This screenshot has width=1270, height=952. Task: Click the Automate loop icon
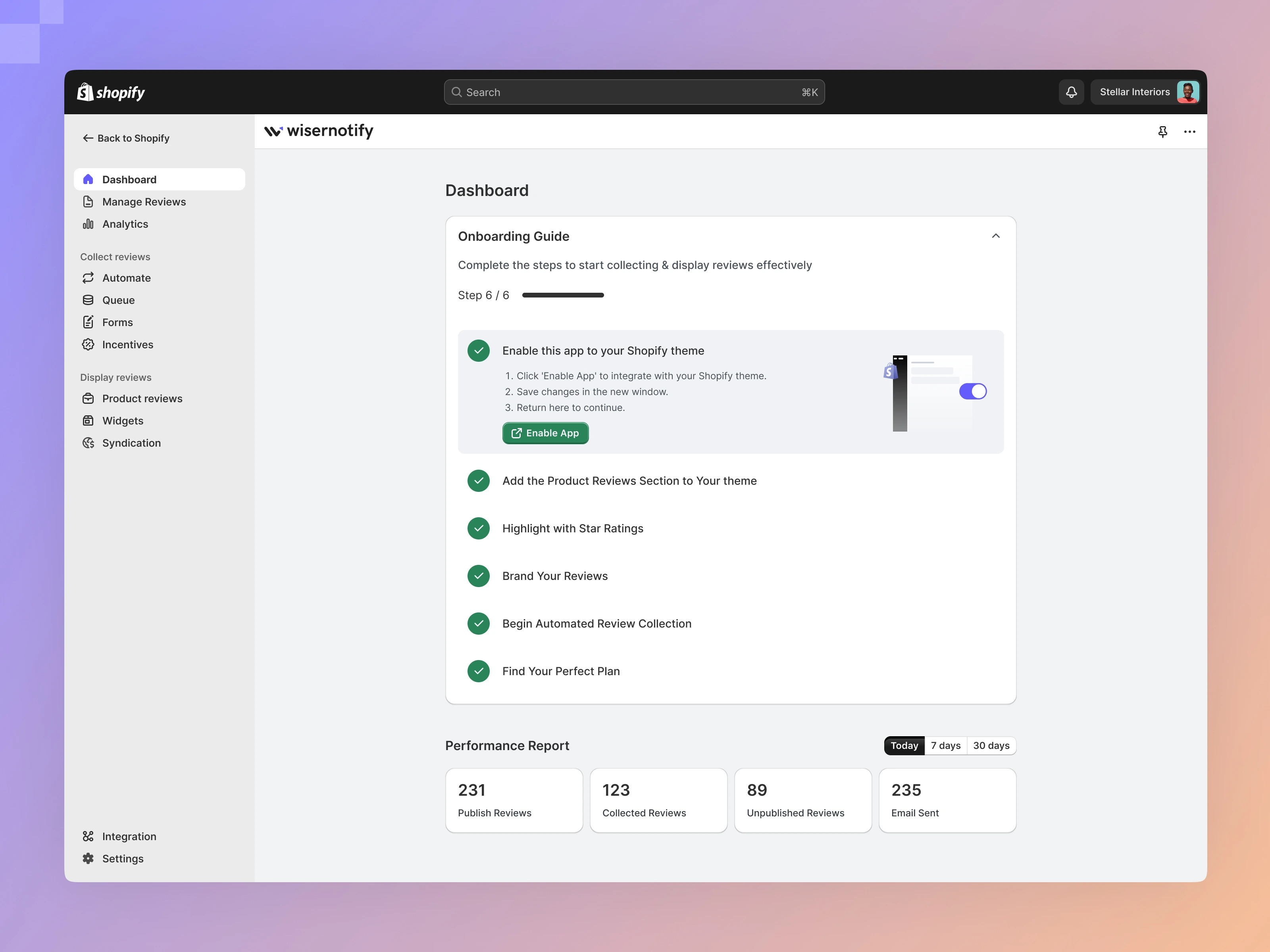(x=88, y=278)
